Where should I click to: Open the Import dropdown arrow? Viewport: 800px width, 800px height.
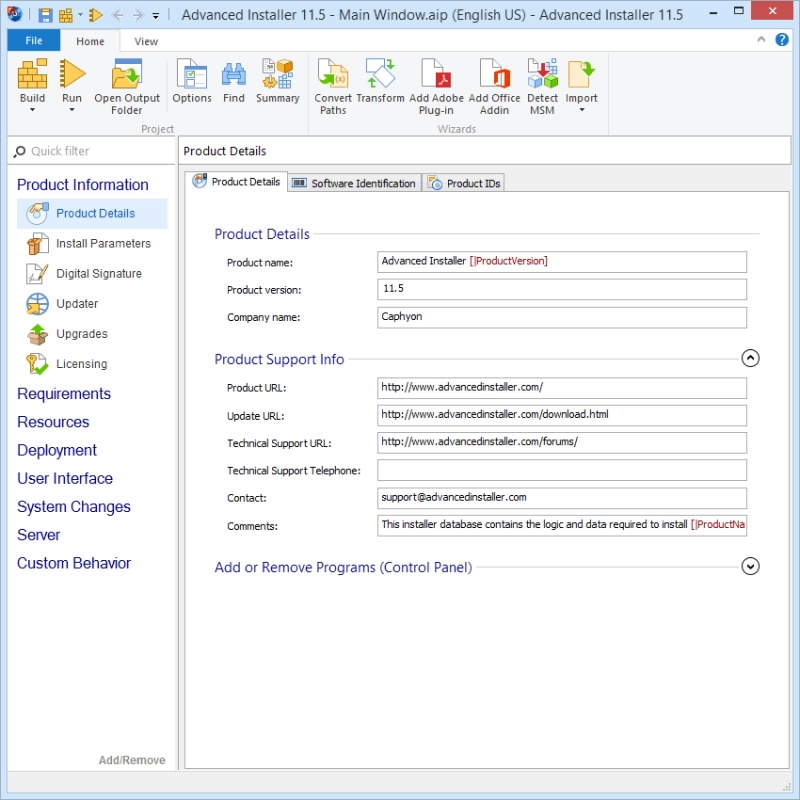tap(582, 110)
